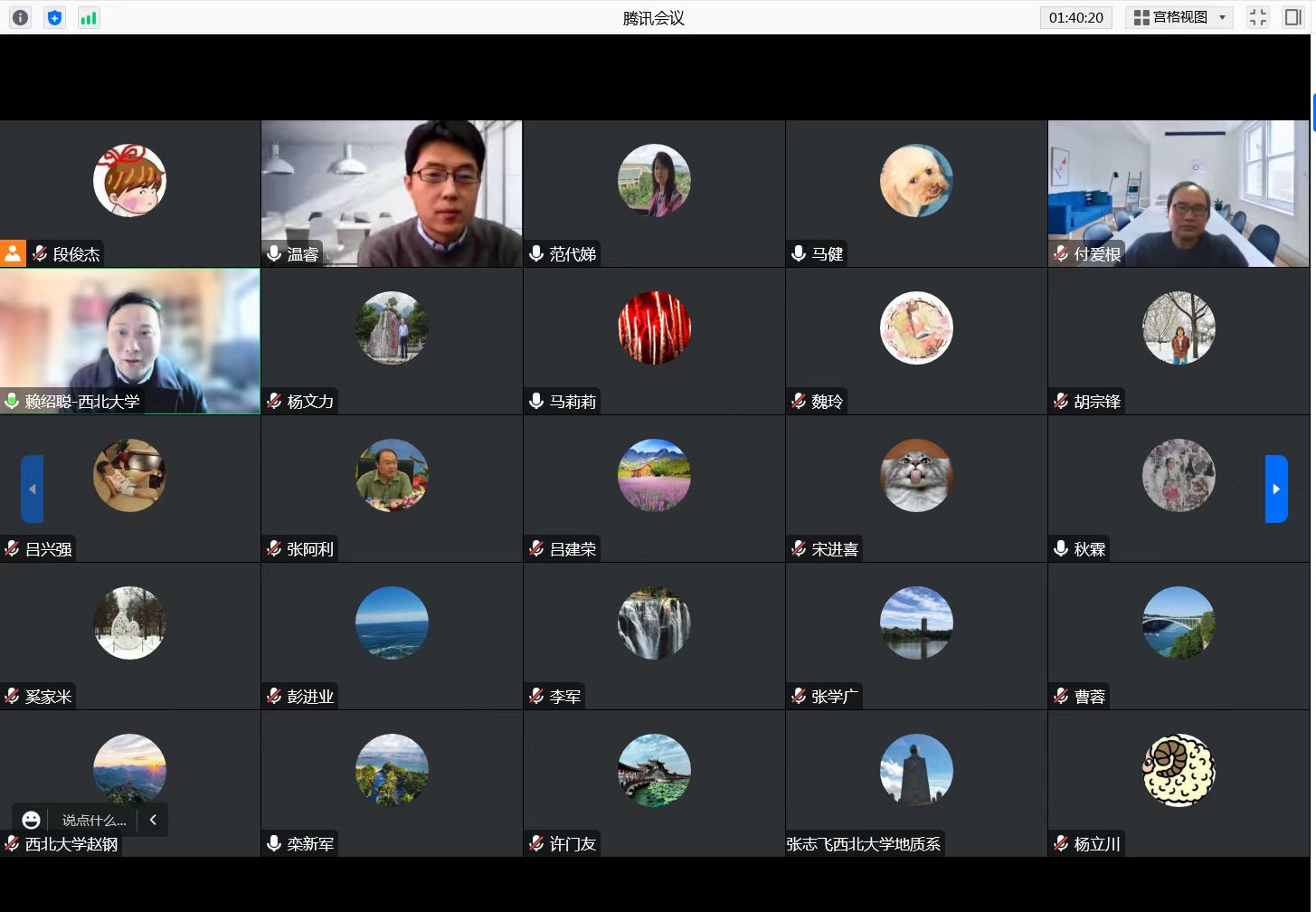Check the green network signal icon

pyautogui.click(x=89, y=17)
